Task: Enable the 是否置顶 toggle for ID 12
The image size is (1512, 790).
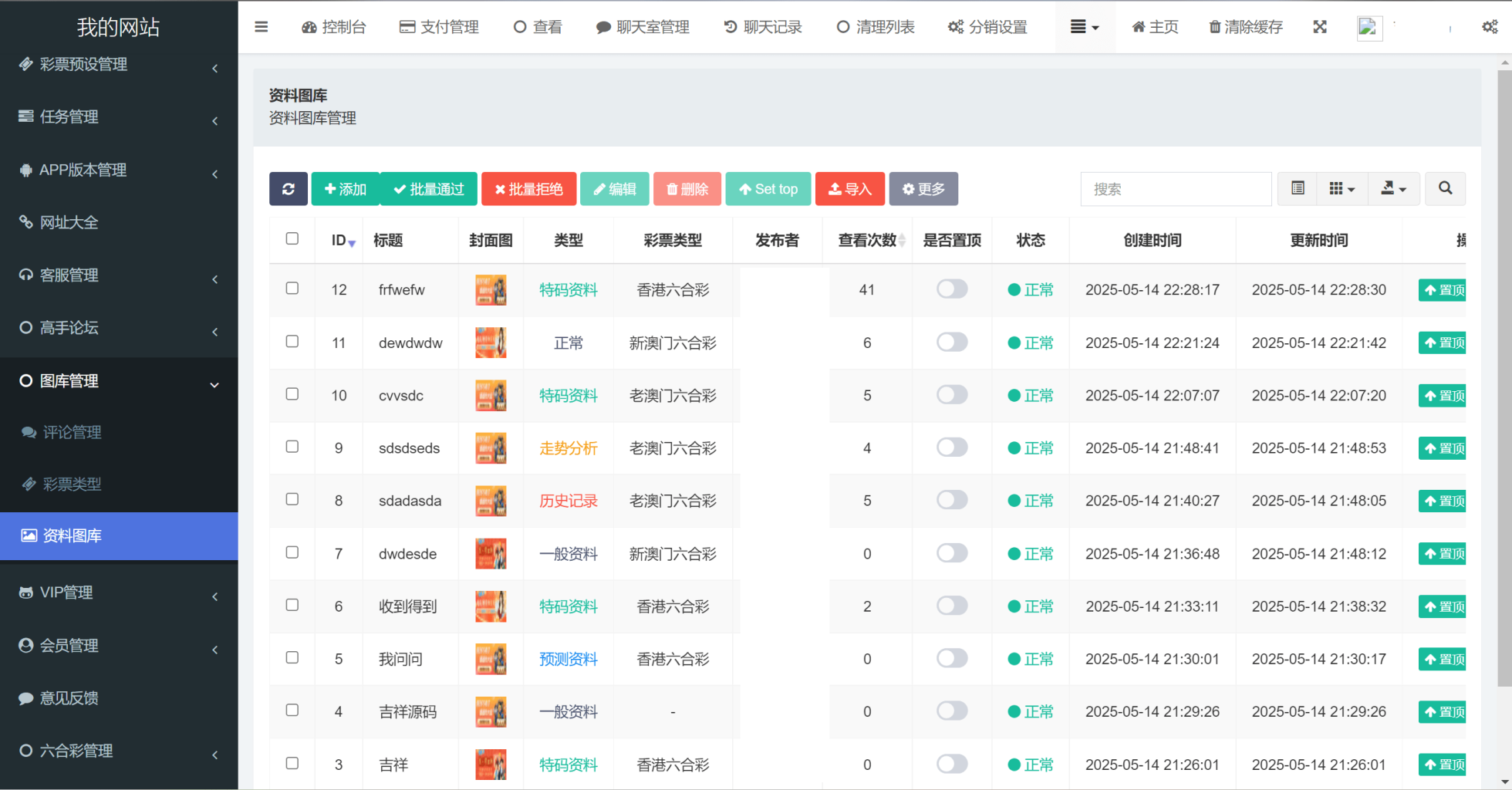Action: (x=951, y=289)
